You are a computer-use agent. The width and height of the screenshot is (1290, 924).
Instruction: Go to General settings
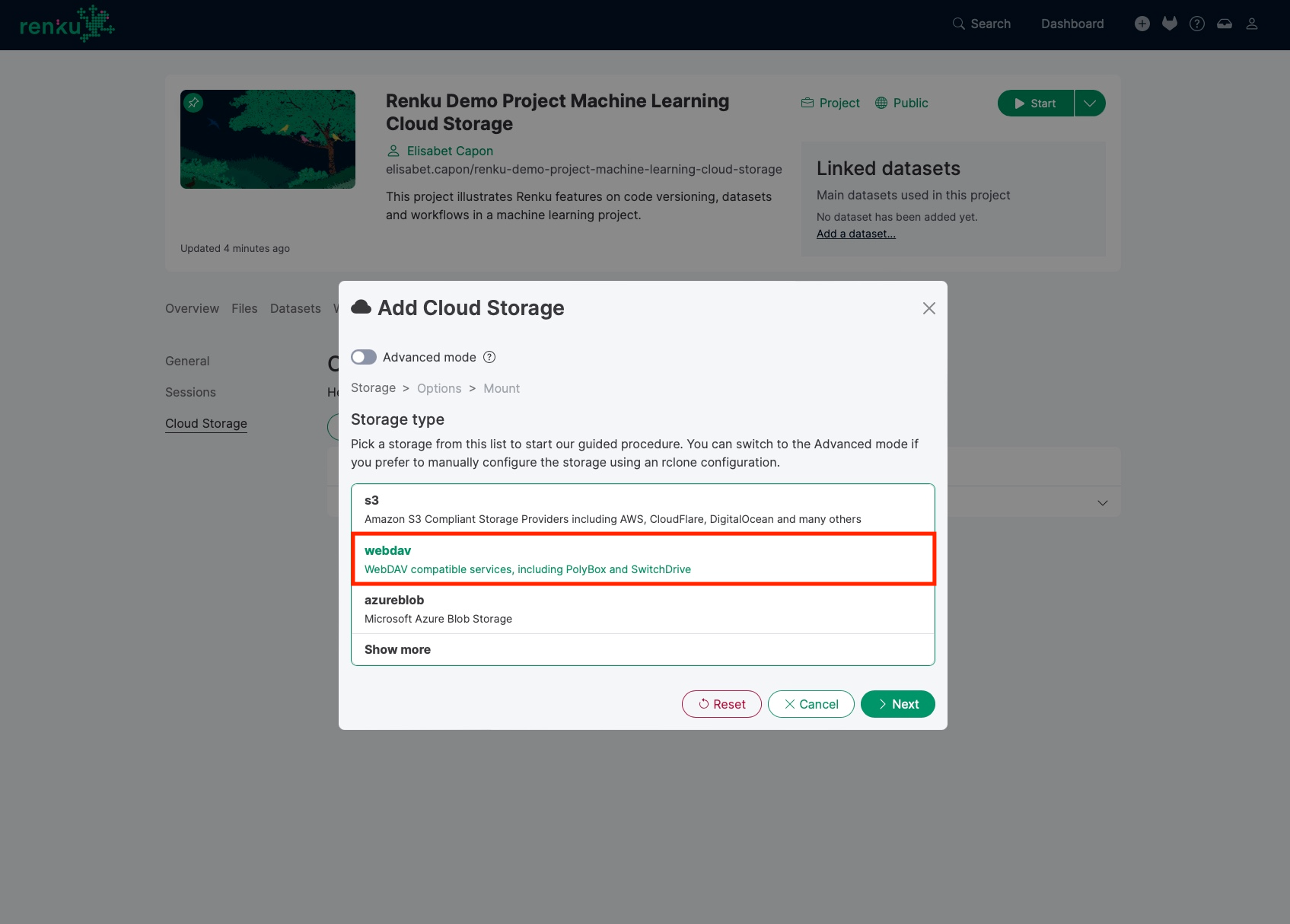187,361
